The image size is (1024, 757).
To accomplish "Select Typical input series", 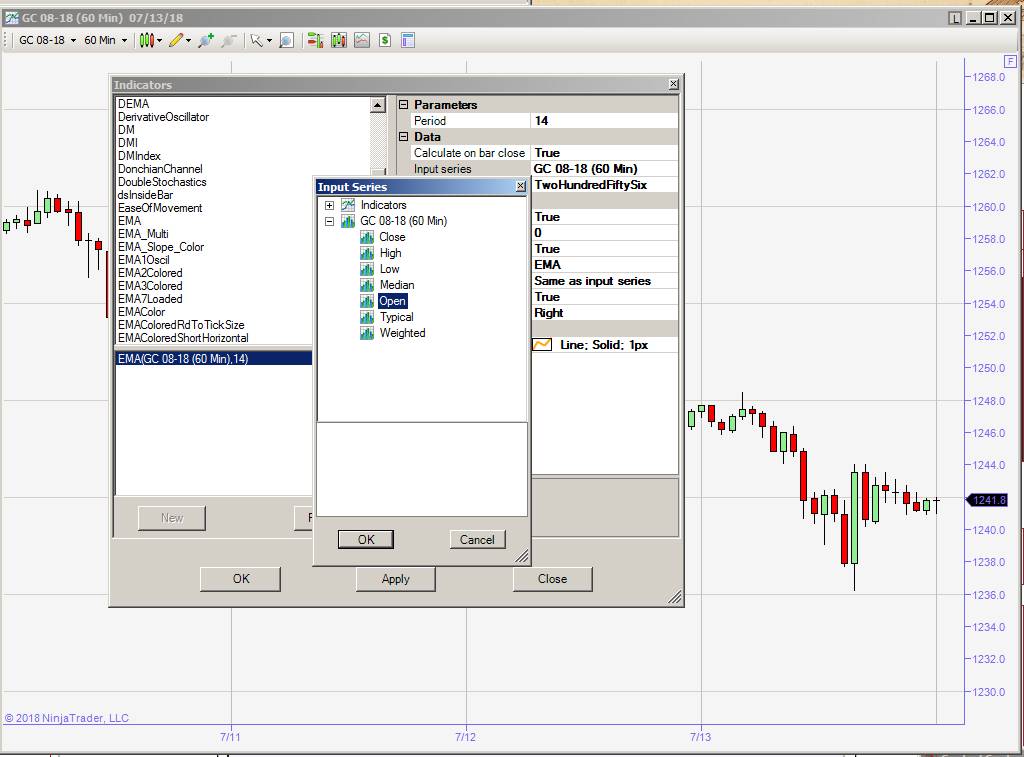I will (396, 317).
